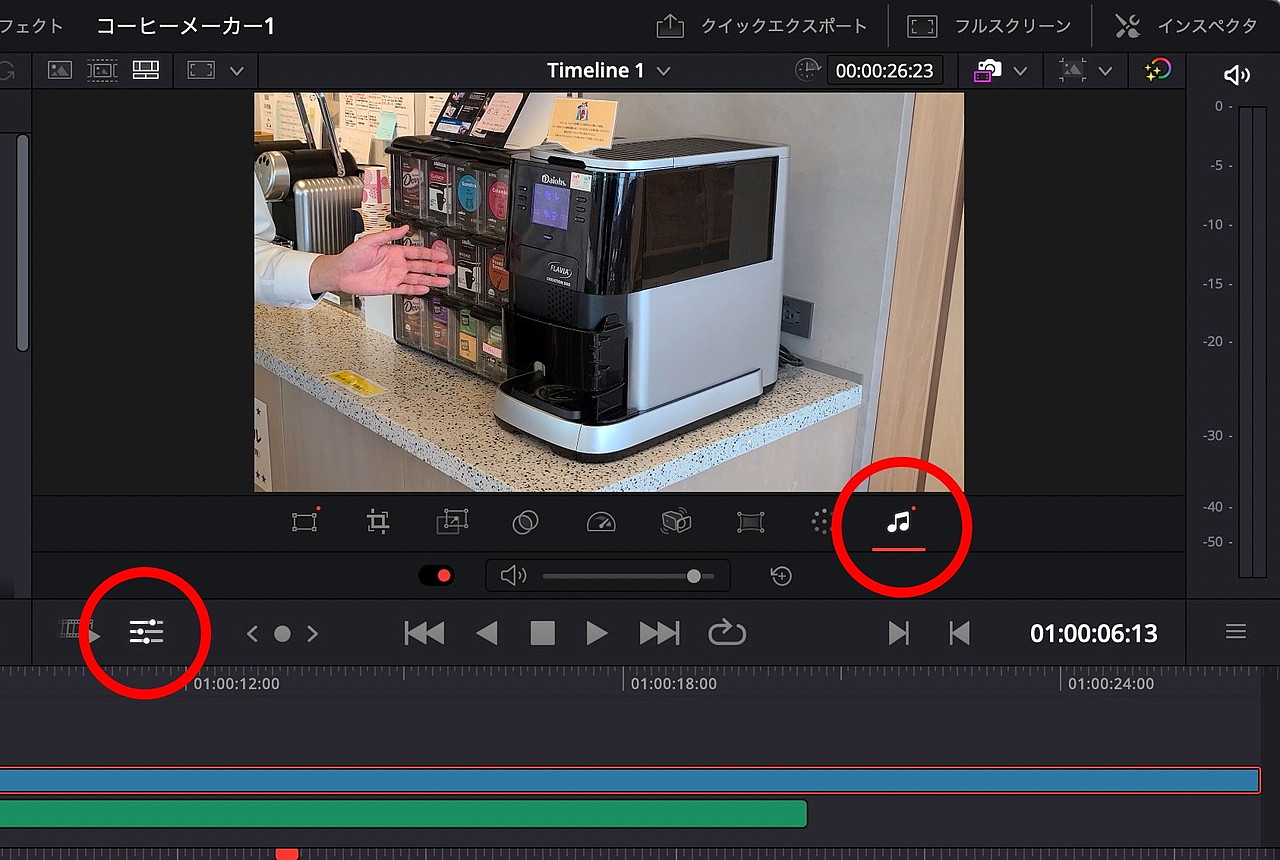Toggle the red enable switch above transport controls

pyautogui.click(x=436, y=575)
